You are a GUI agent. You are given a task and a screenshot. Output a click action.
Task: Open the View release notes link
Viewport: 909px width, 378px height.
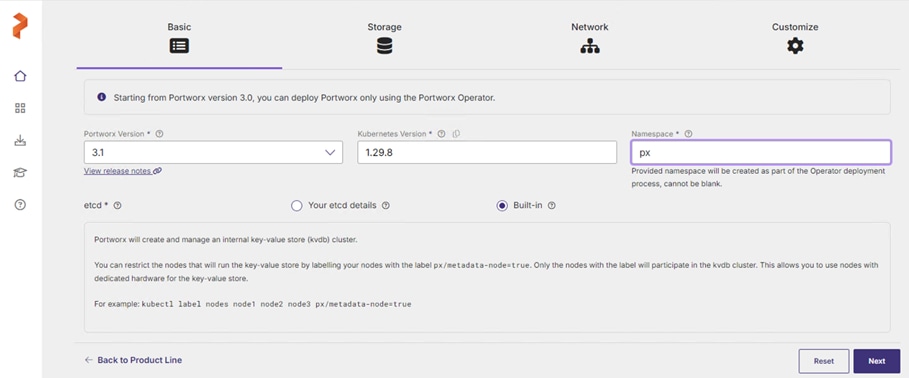pos(123,171)
